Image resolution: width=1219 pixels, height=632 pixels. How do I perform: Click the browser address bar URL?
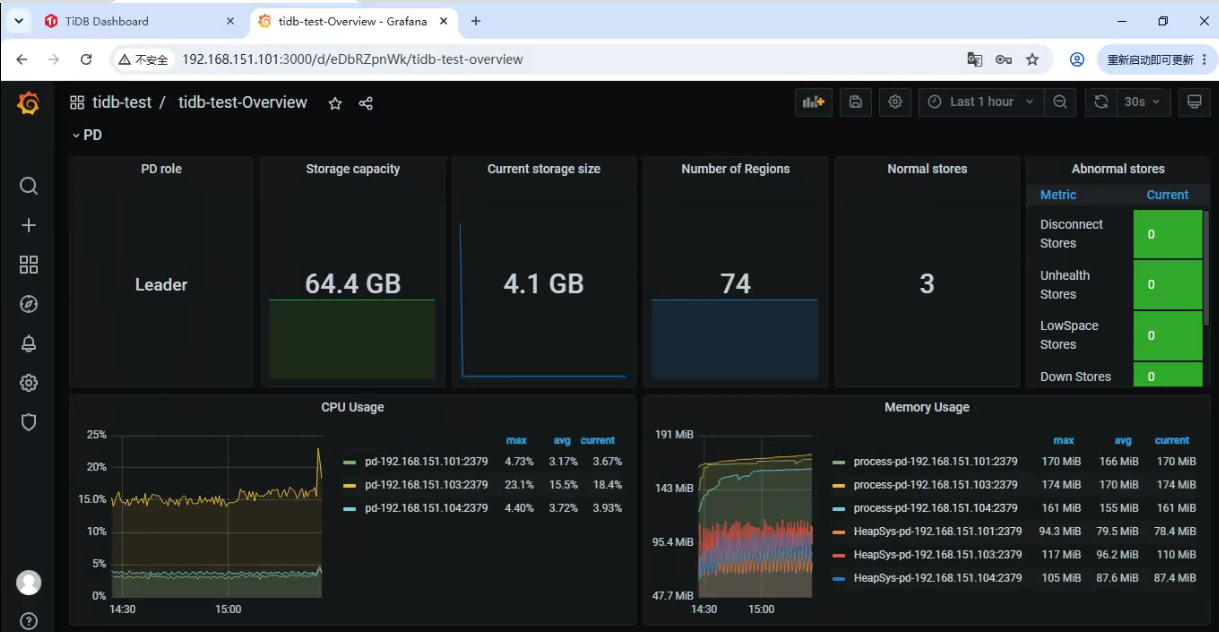[x=352, y=60]
